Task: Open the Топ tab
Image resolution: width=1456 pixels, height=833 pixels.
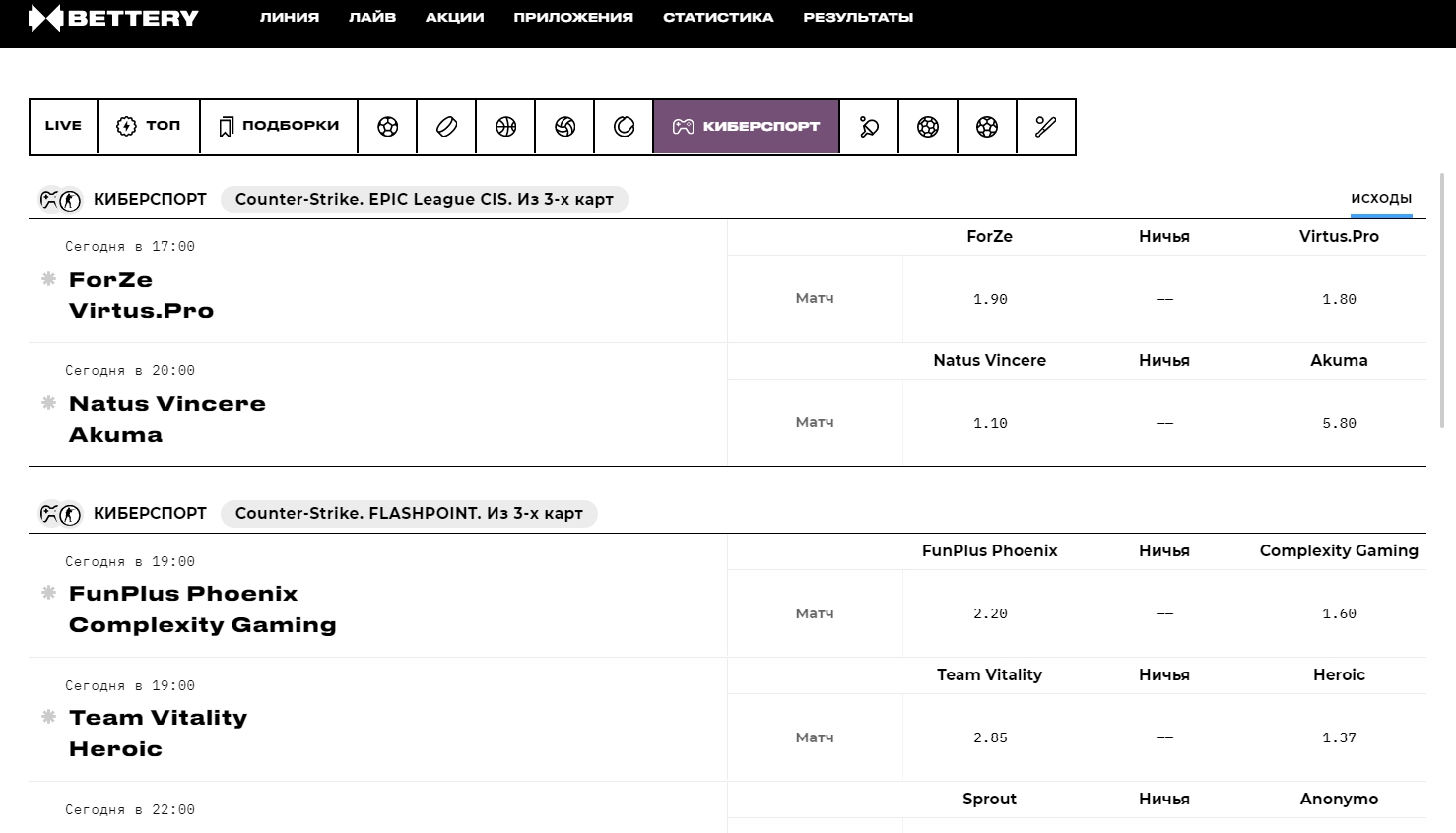Action: tap(149, 126)
